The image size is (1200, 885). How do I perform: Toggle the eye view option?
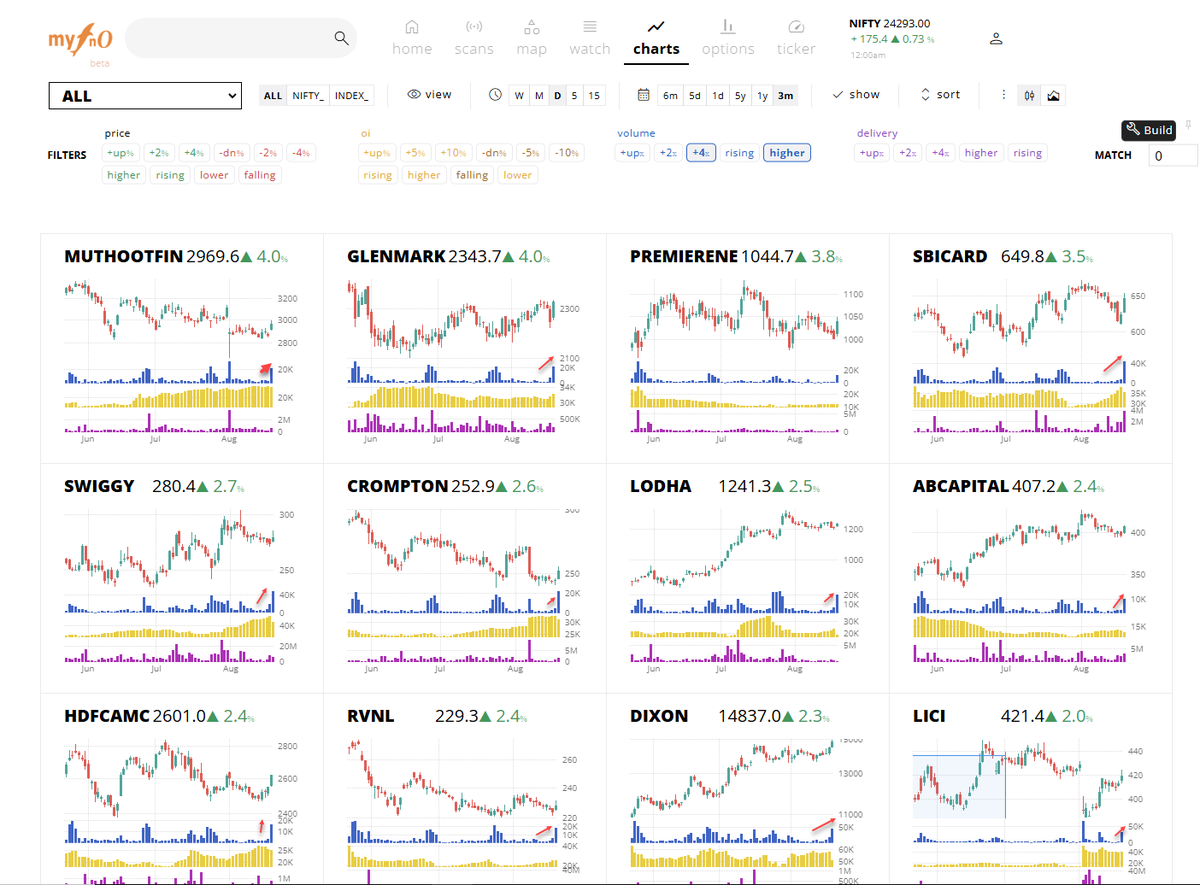tap(430, 95)
